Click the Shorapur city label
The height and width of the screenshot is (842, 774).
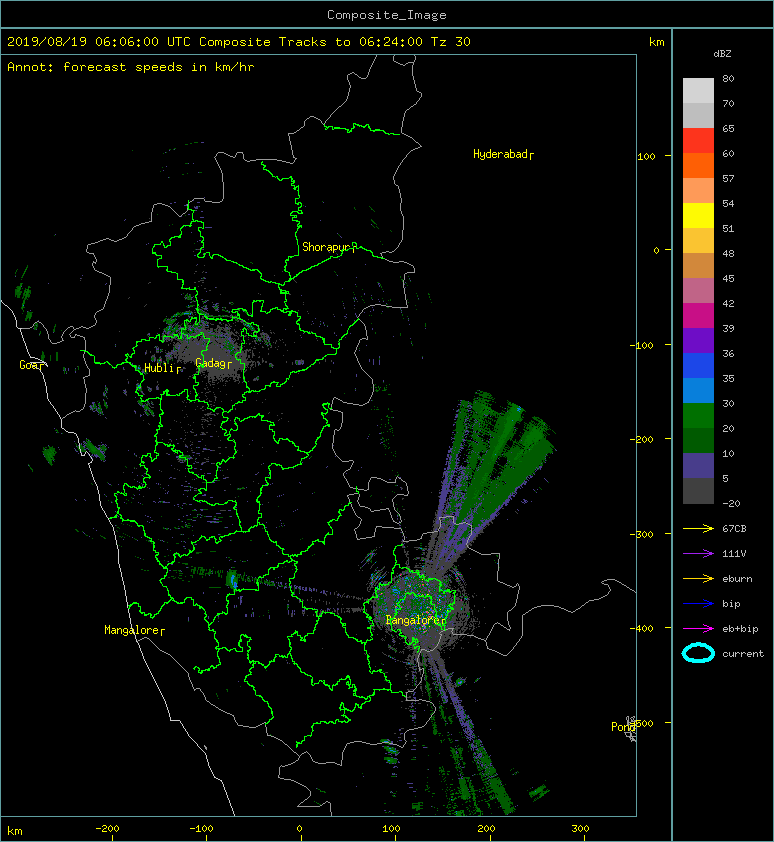[329, 247]
